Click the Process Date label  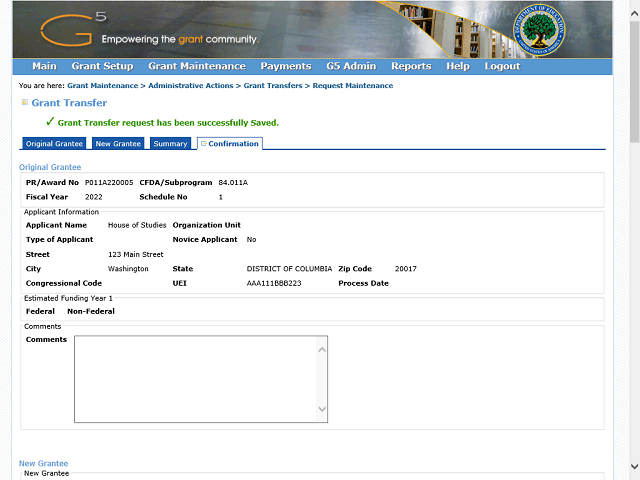coord(363,283)
